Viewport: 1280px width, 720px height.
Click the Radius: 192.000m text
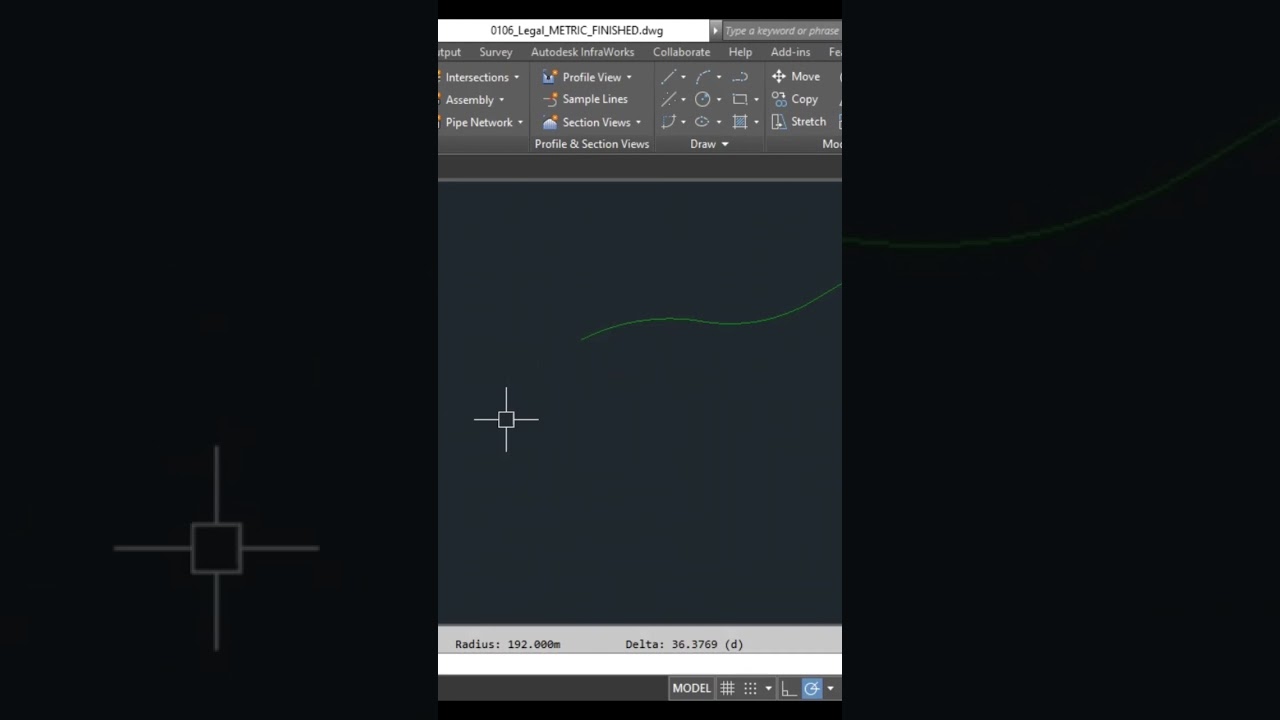point(507,644)
